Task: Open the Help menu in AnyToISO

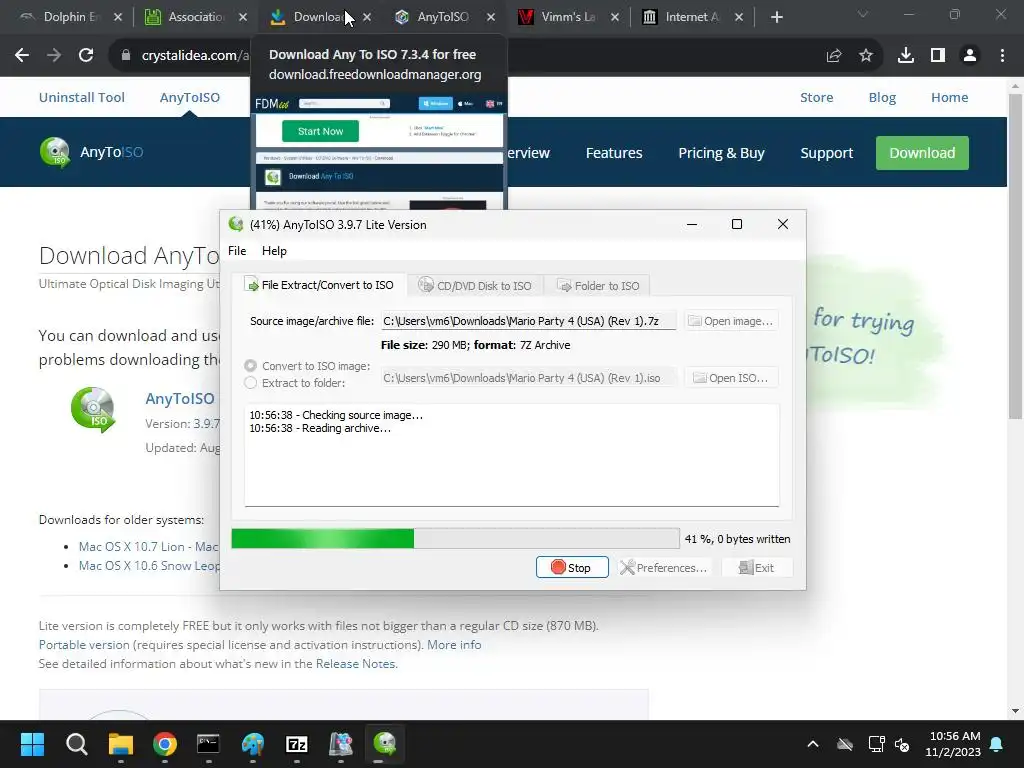Action: tap(274, 251)
